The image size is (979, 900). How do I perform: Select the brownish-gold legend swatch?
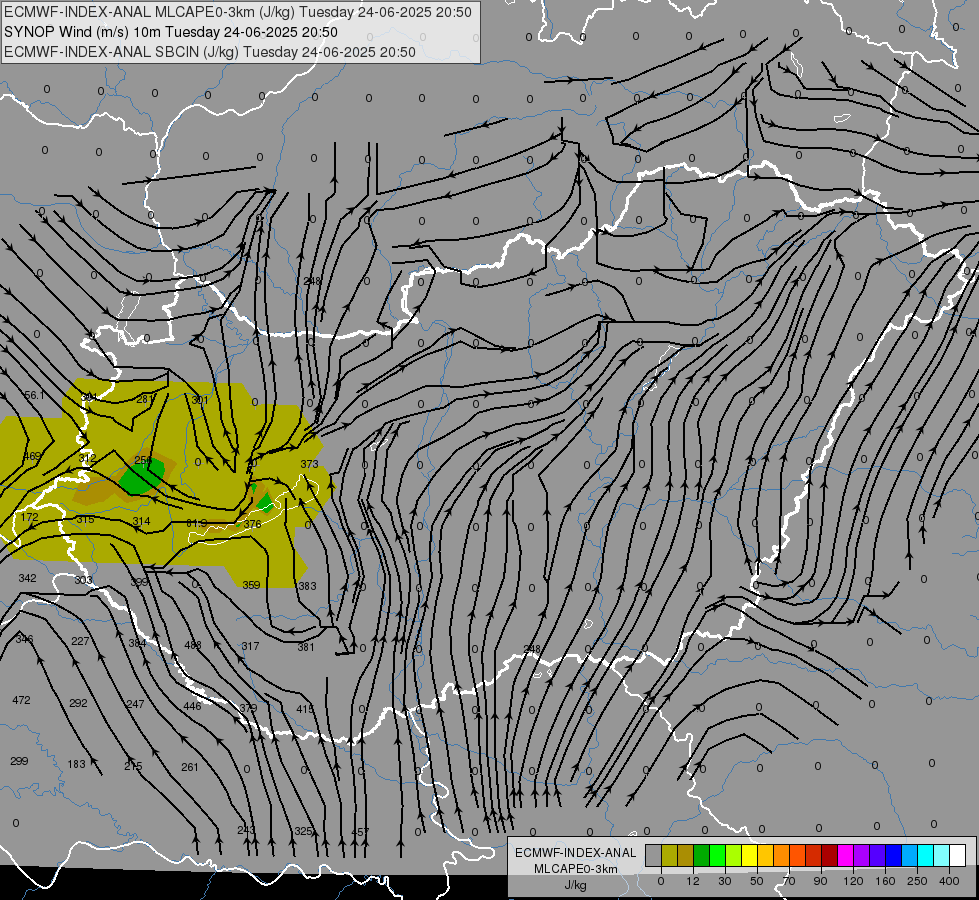click(686, 856)
